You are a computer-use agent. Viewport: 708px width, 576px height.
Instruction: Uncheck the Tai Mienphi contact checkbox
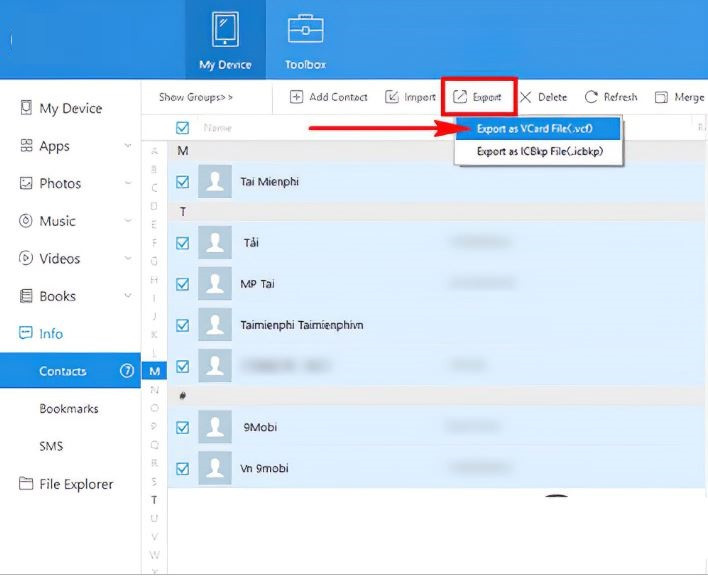click(182, 182)
